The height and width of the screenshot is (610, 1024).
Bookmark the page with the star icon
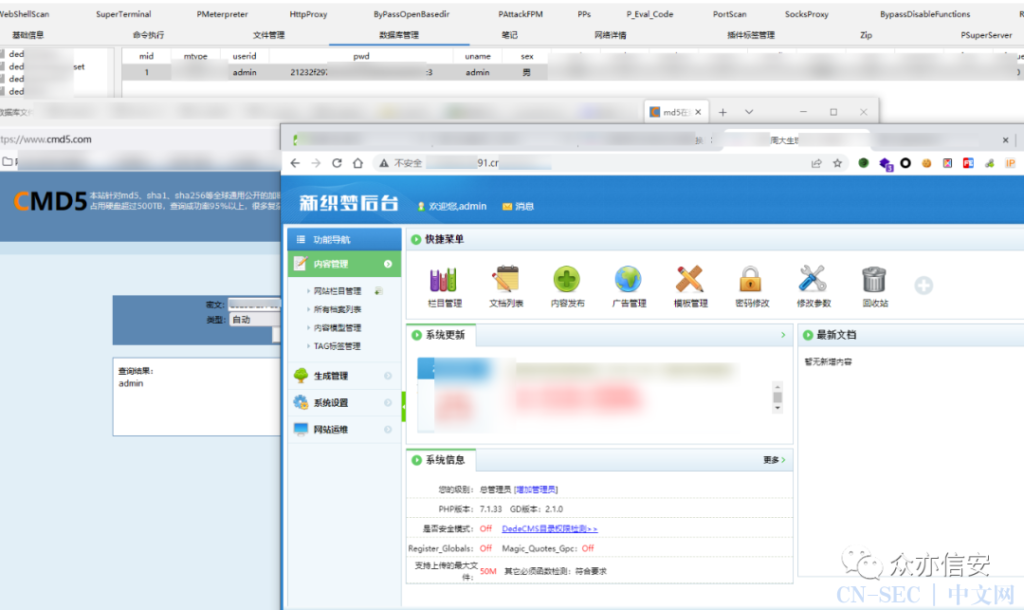(x=837, y=163)
